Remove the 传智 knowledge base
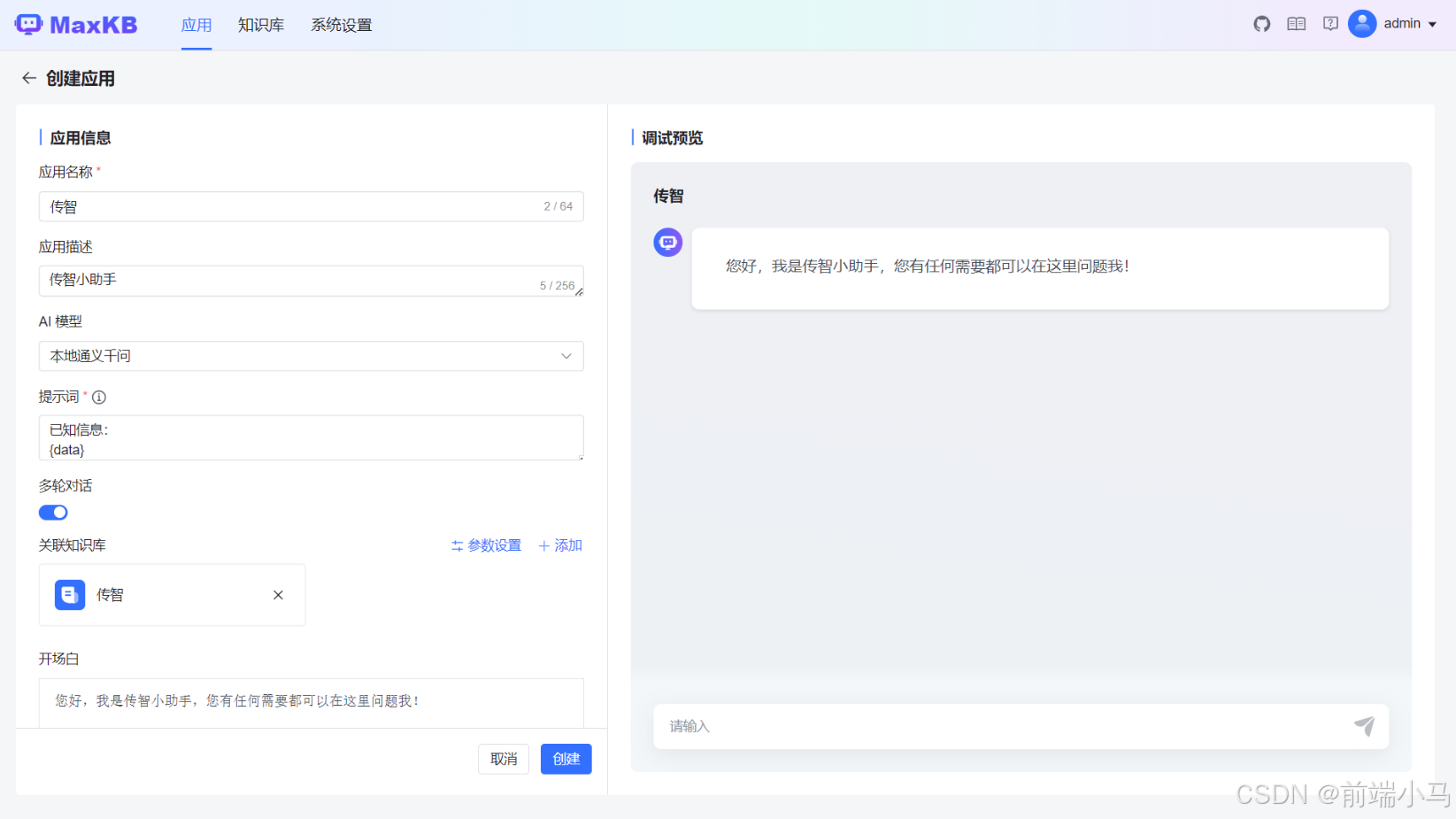 pyautogui.click(x=278, y=595)
